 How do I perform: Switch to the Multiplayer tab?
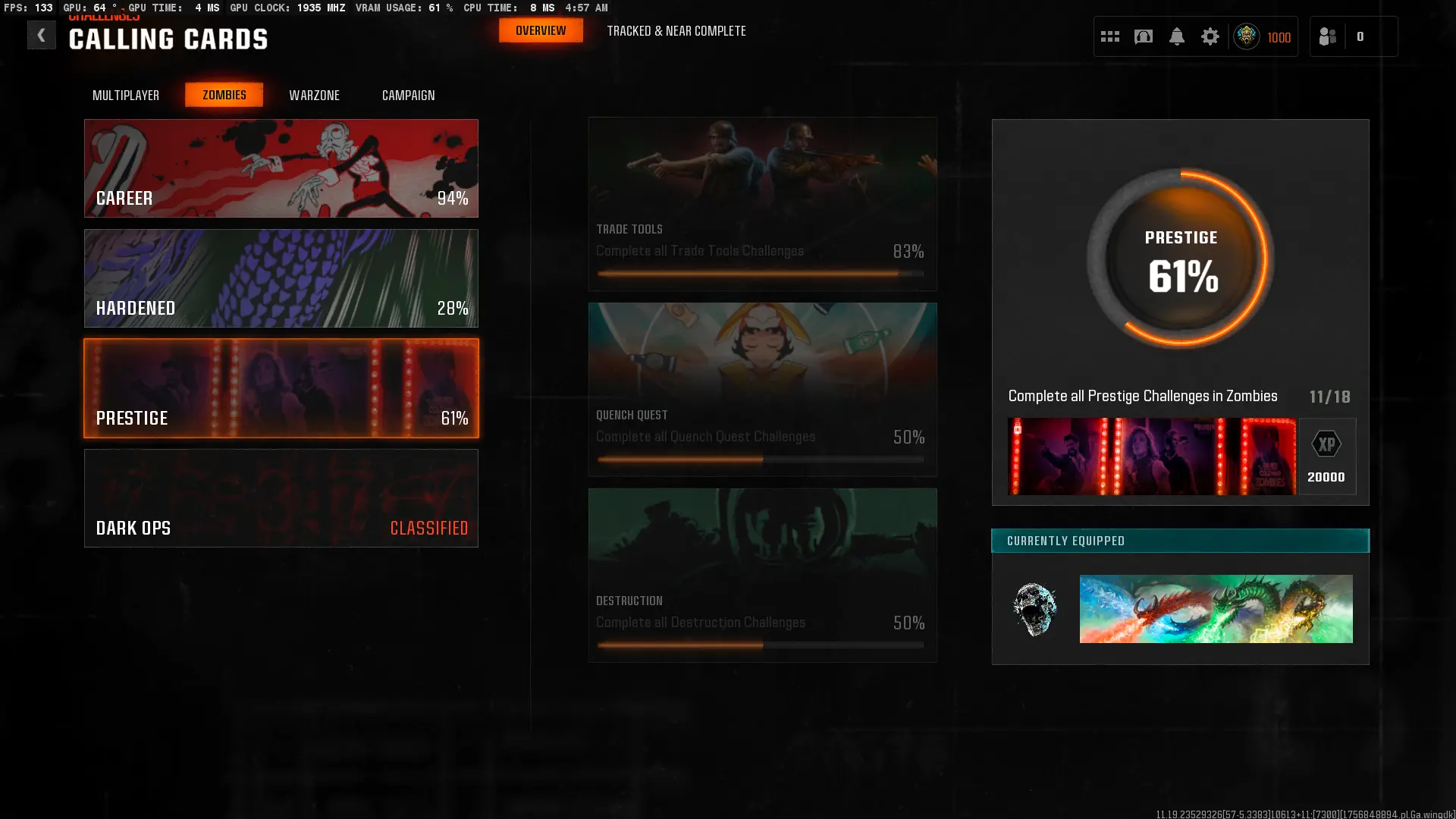click(126, 96)
